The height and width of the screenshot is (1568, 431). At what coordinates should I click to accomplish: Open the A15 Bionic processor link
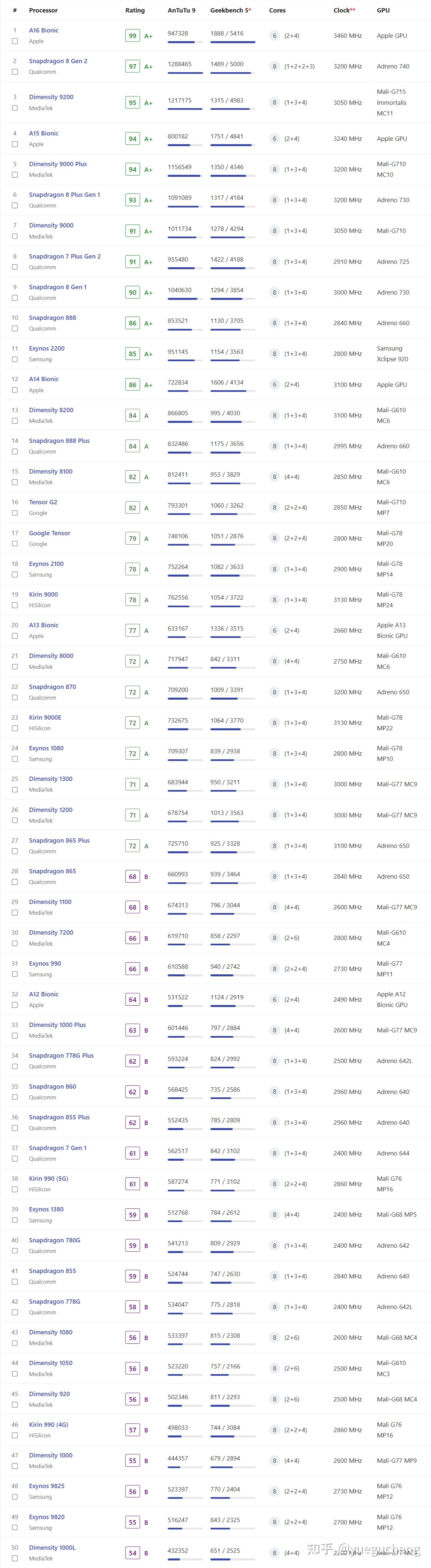click(44, 133)
